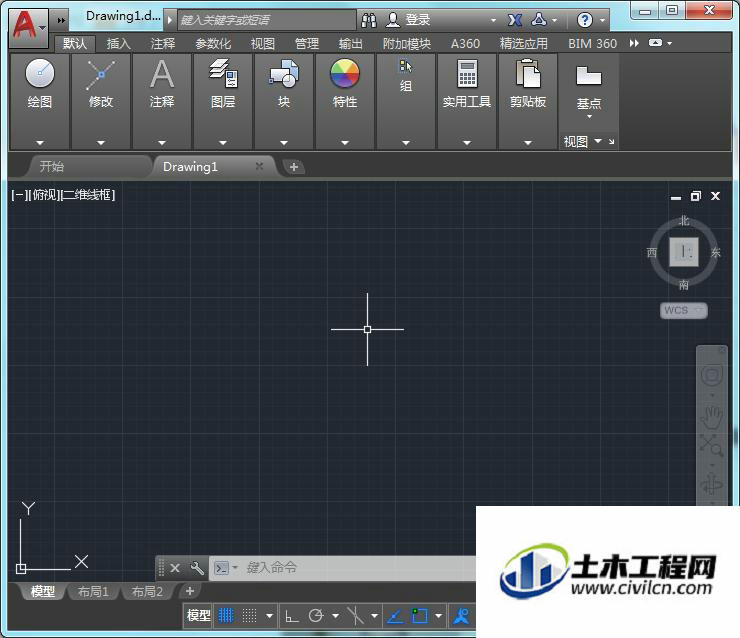Open Help question mark icon
This screenshot has height=638, width=740.
click(x=585, y=20)
